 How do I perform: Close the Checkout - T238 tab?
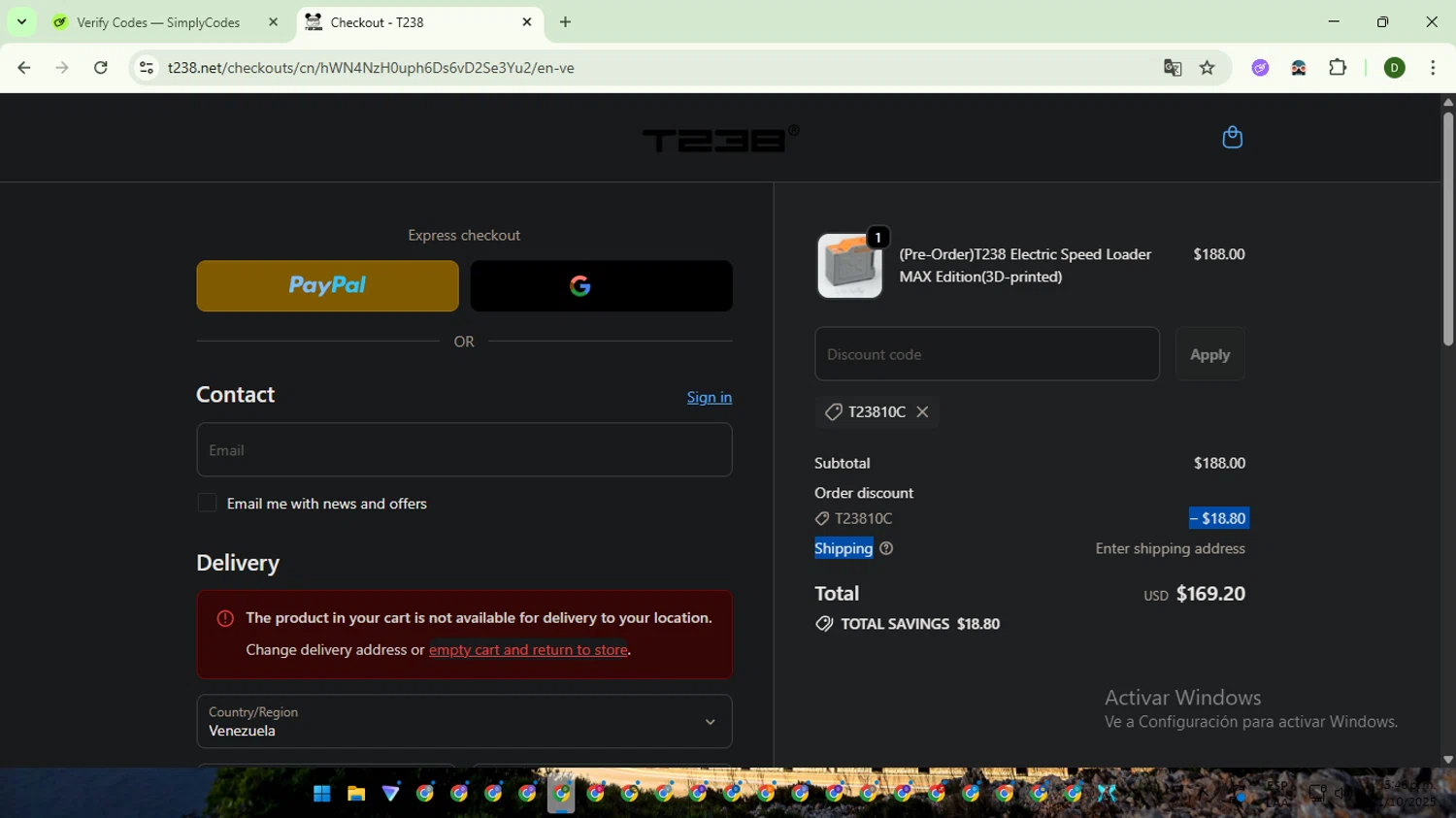click(x=527, y=21)
